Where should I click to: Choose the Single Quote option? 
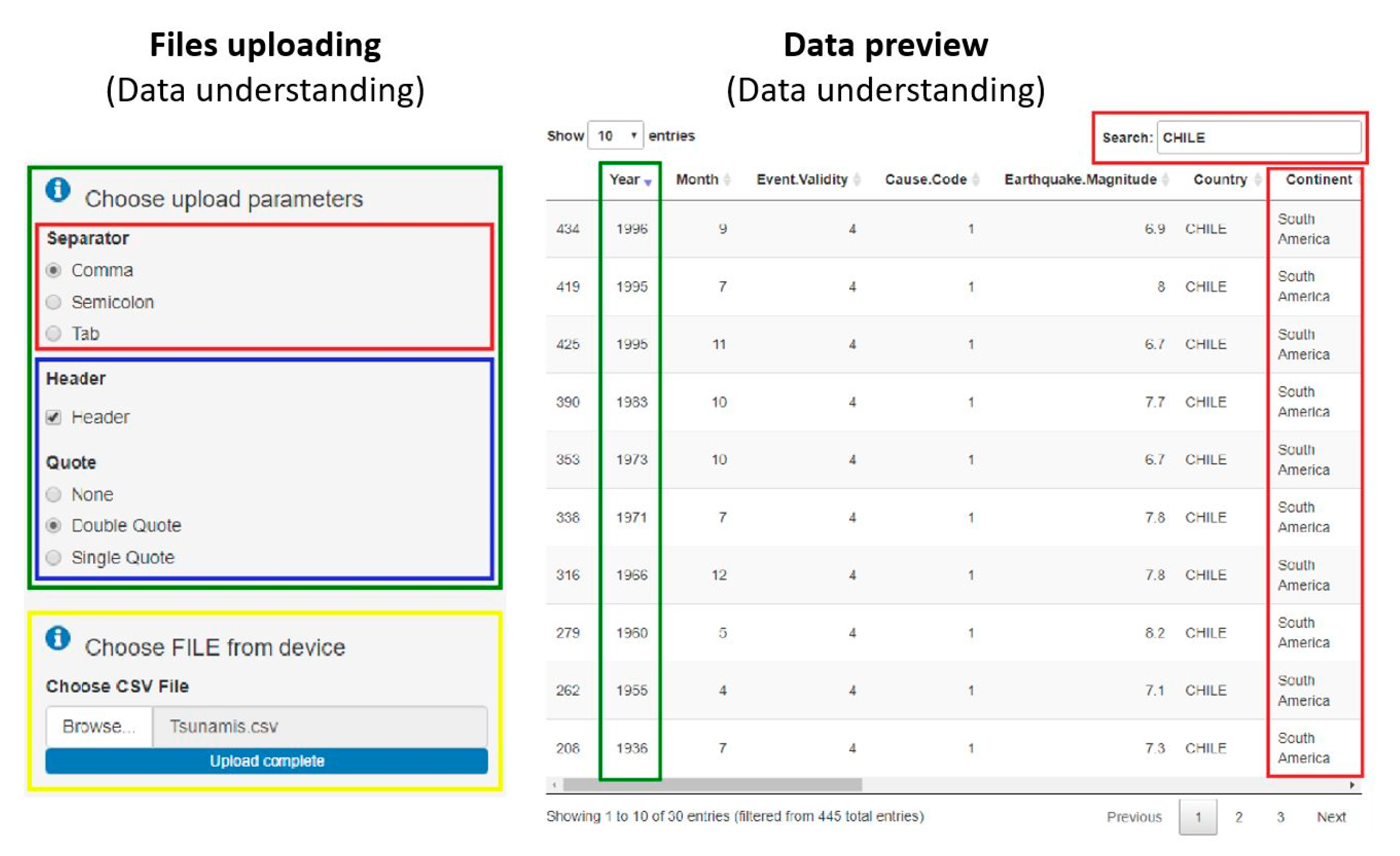pyautogui.click(x=53, y=558)
